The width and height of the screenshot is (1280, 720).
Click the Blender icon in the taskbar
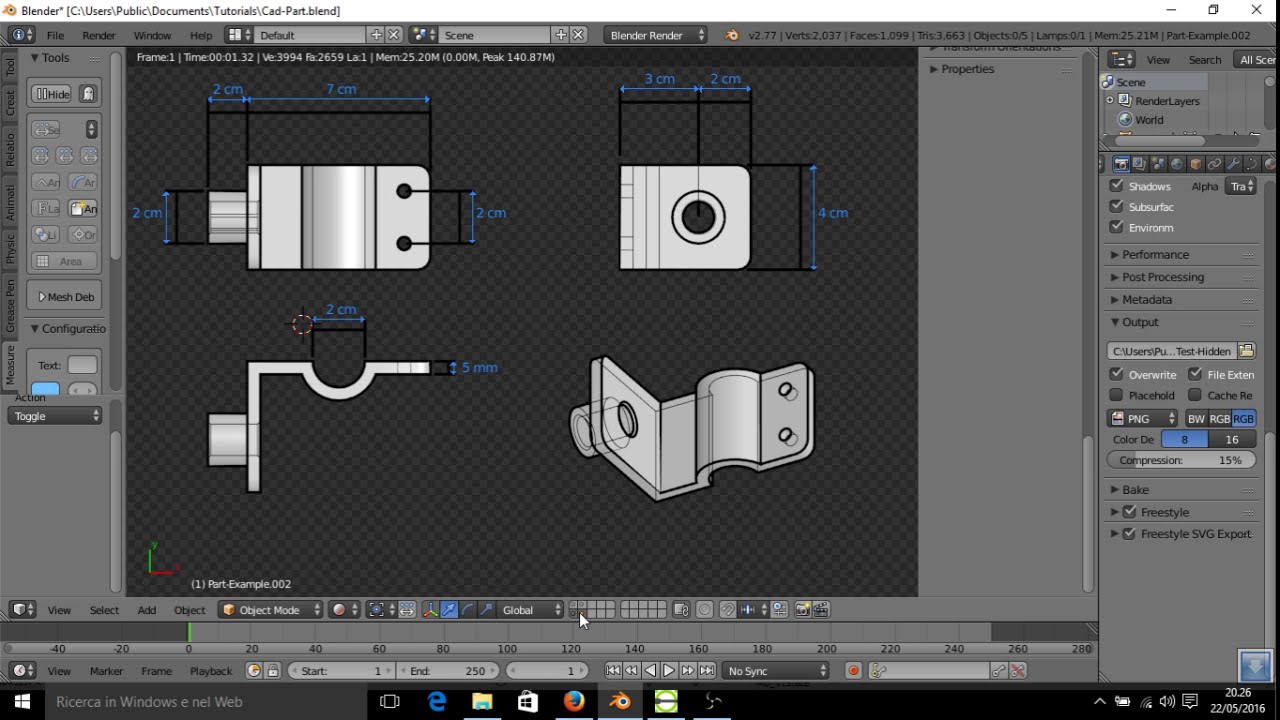coord(620,702)
